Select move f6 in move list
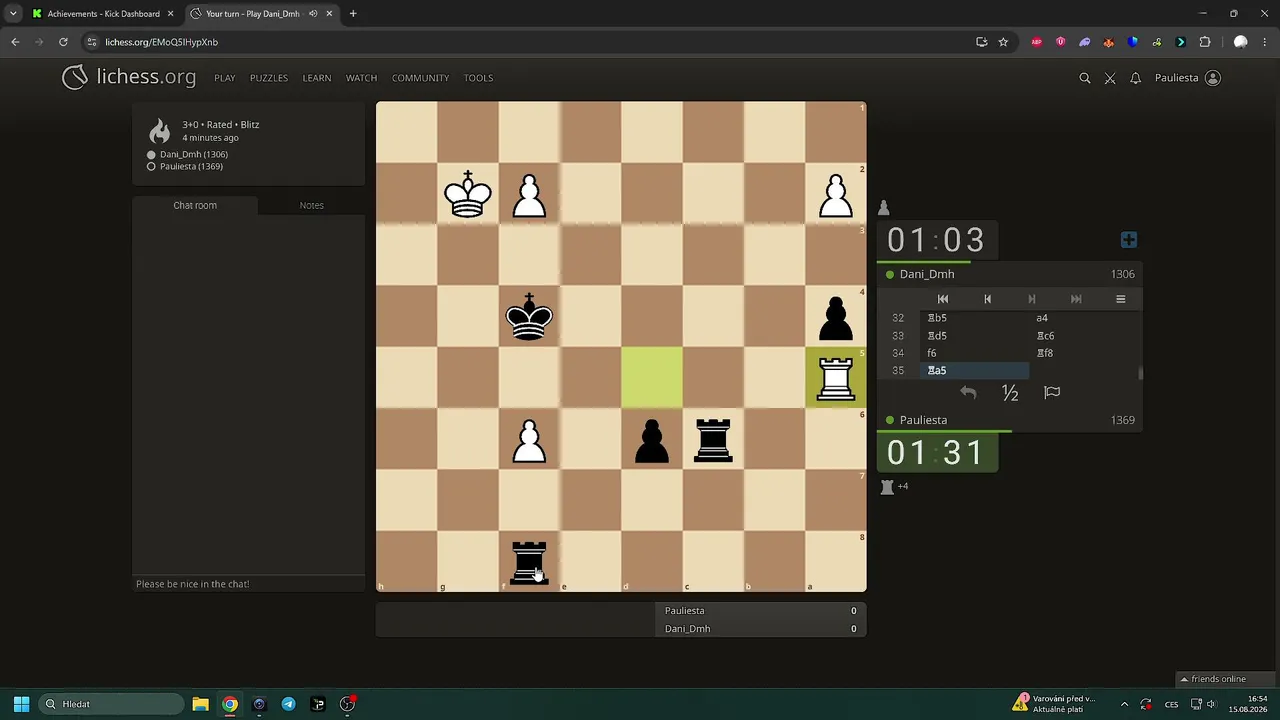This screenshot has width=1280, height=720. coord(973,353)
